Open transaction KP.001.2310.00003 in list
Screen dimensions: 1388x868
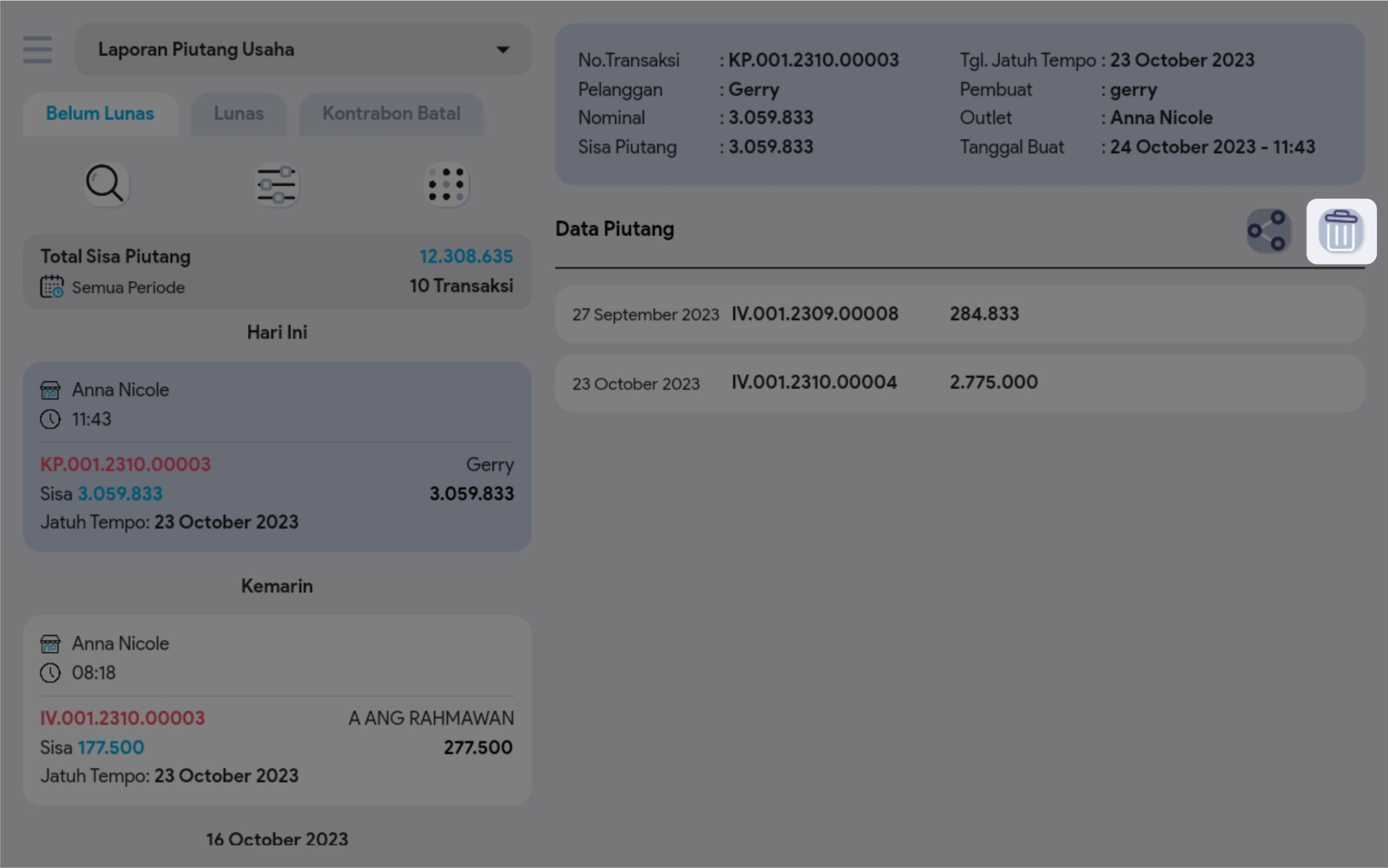coord(125,464)
